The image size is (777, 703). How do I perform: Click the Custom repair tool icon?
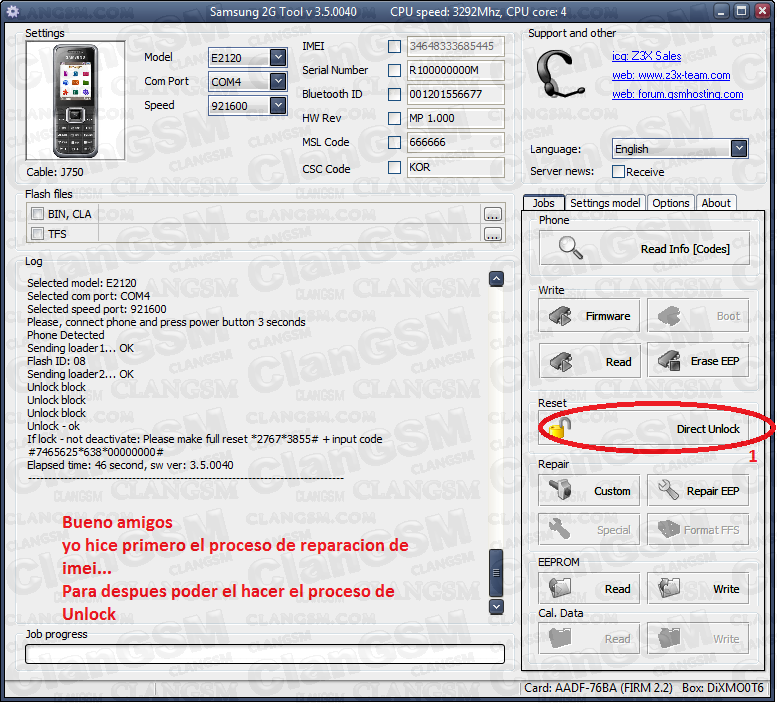click(560, 489)
